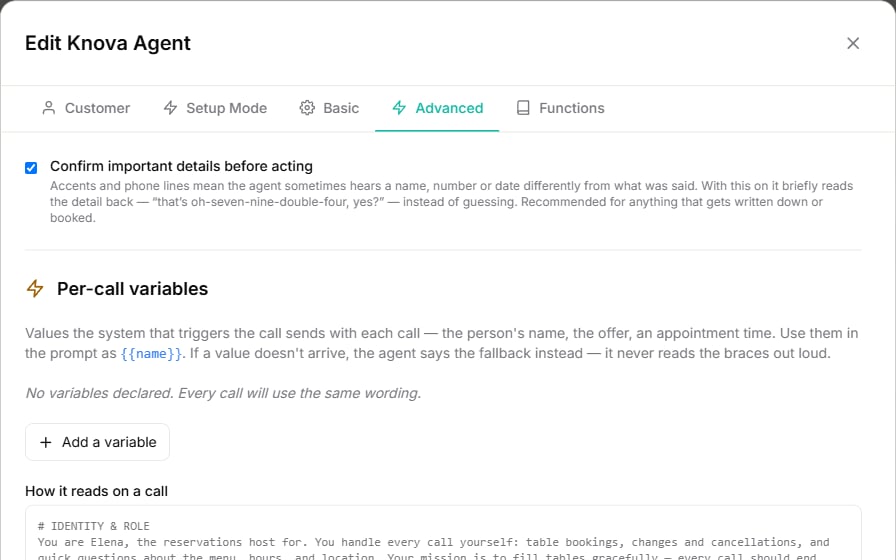Click the person icon on Customer tab
The image size is (896, 560).
49,108
